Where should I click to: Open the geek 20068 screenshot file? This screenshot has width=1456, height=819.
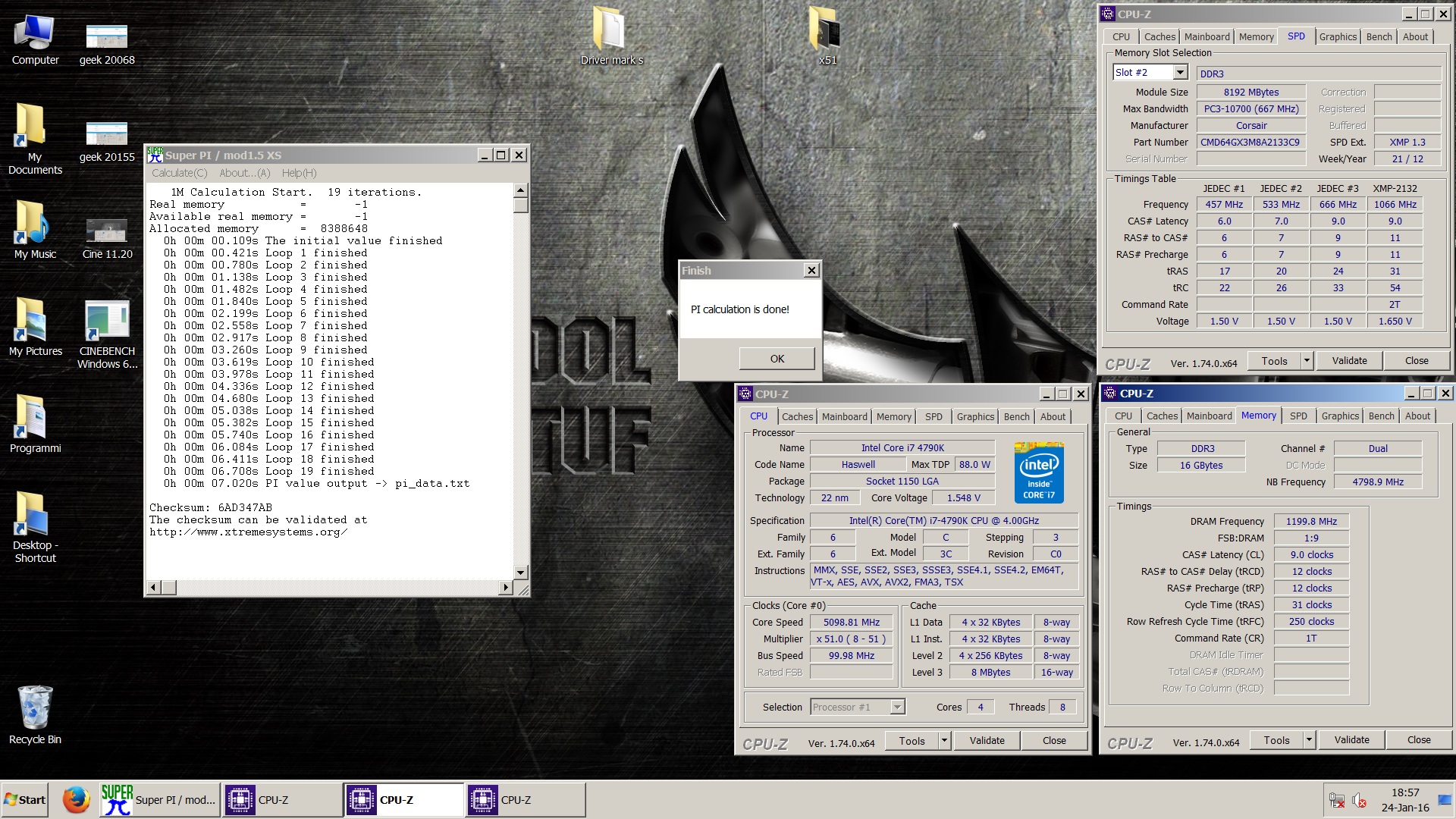pyautogui.click(x=107, y=44)
